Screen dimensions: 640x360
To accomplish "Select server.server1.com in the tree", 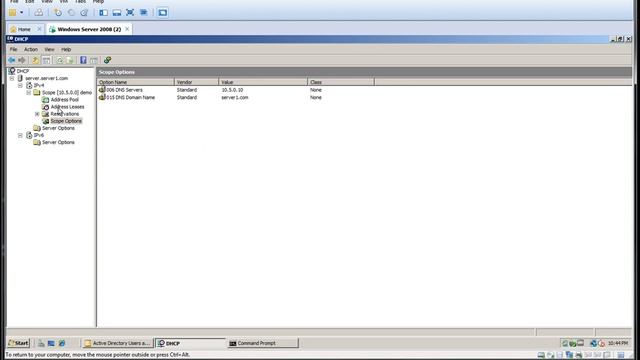I will coord(47,78).
